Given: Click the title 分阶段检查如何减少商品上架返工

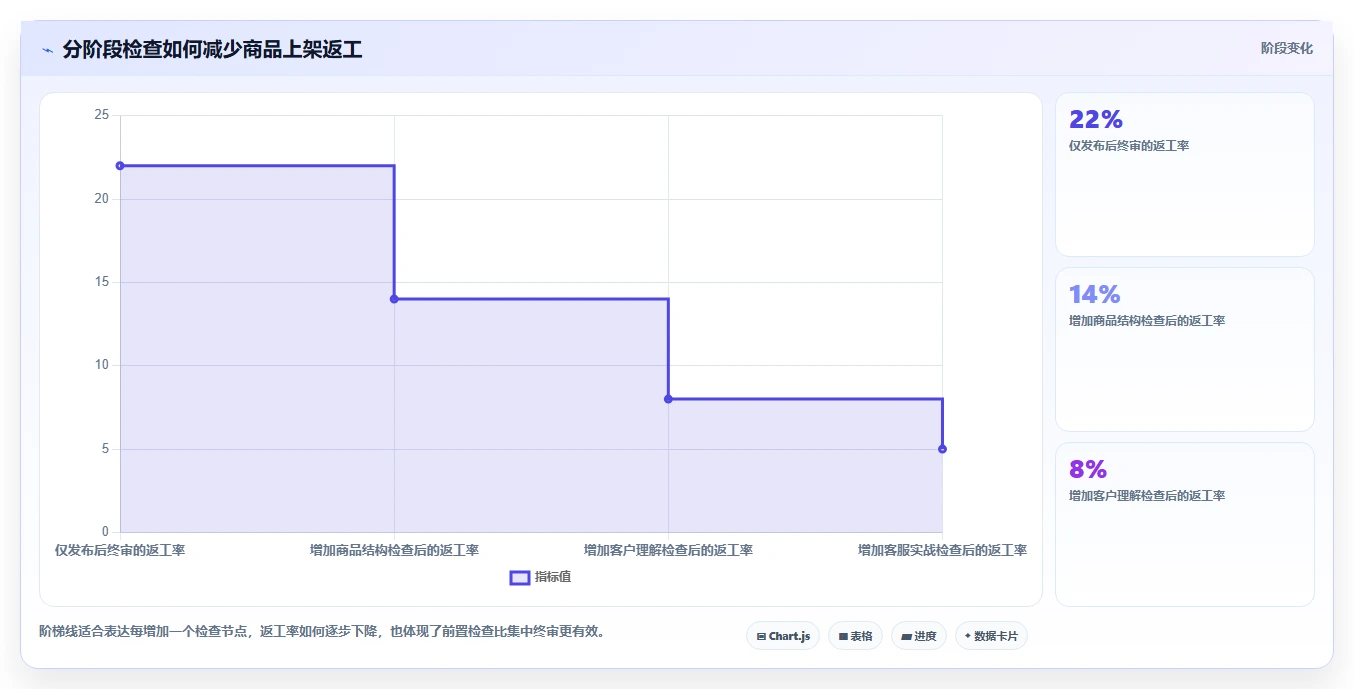Looking at the screenshot, I should 212,49.
